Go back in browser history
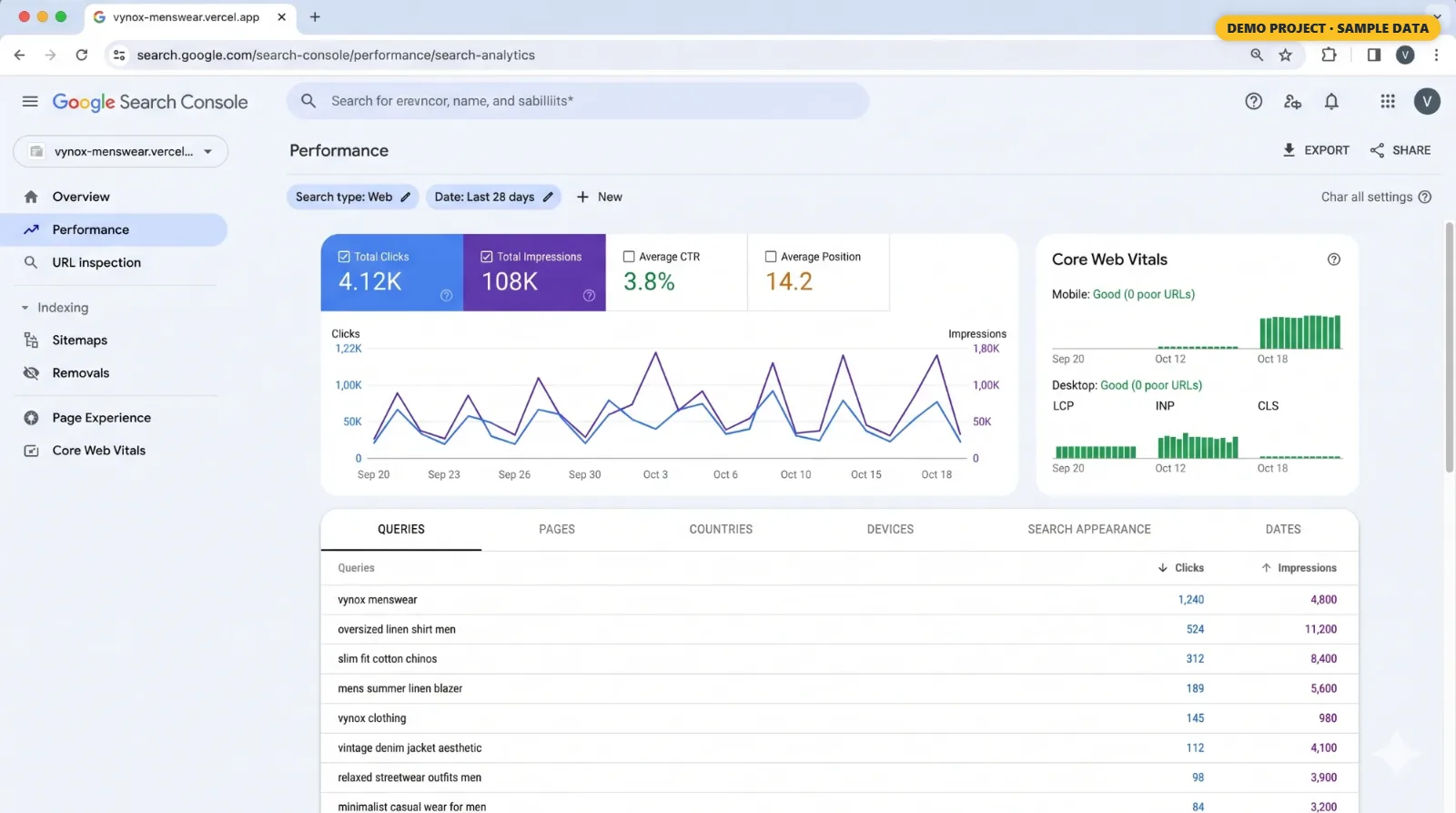Screen dimensions: 1456x813 tap(19, 55)
